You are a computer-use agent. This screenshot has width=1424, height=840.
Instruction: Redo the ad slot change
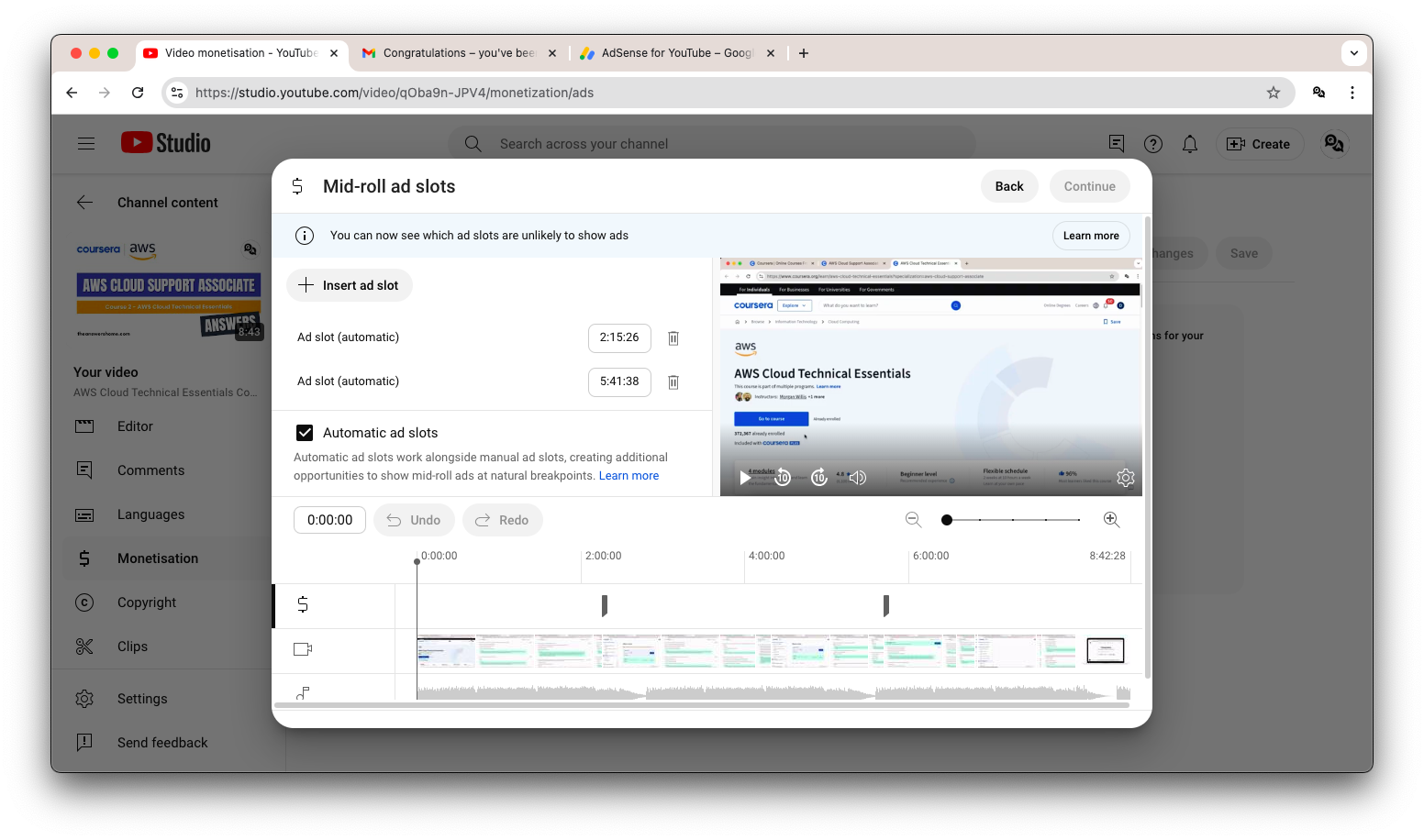[x=503, y=520]
